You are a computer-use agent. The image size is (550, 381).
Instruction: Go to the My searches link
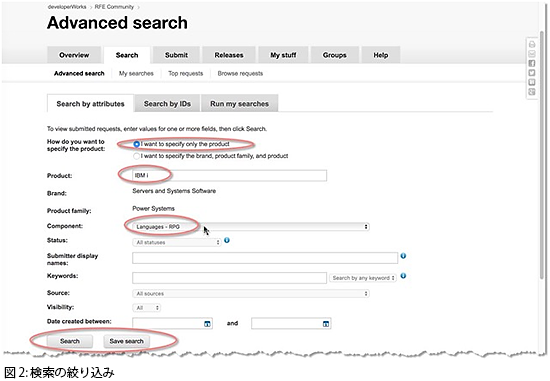(x=136, y=73)
